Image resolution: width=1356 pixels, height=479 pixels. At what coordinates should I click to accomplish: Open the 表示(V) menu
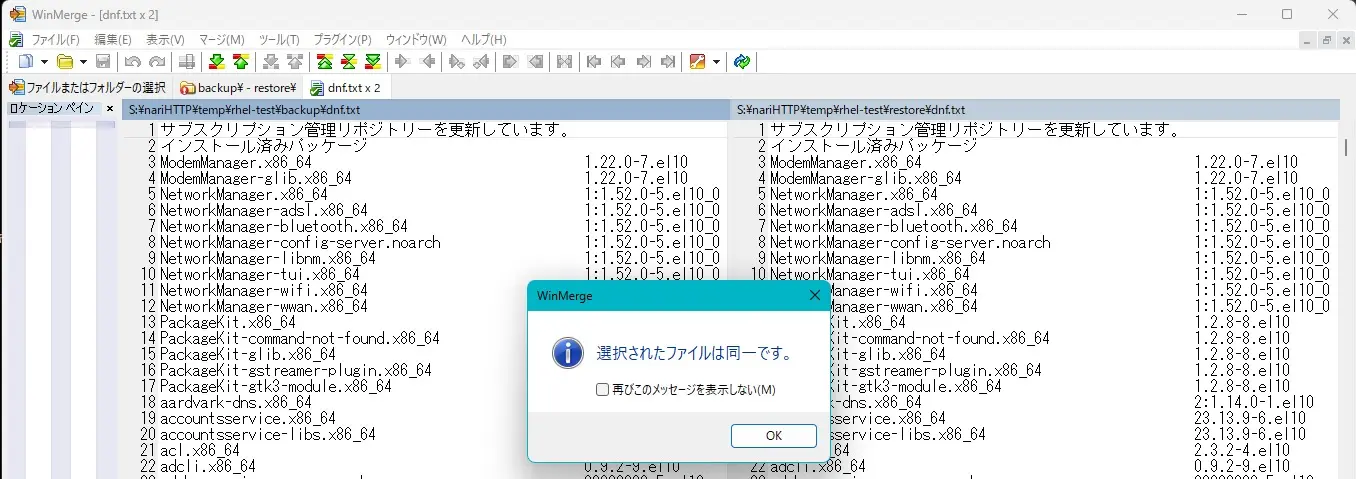click(x=165, y=39)
